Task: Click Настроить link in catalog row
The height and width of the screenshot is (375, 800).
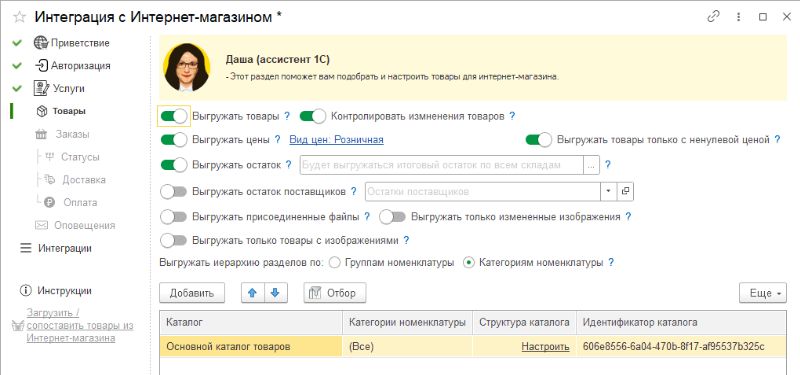Action: pyautogui.click(x=545, y=347)
